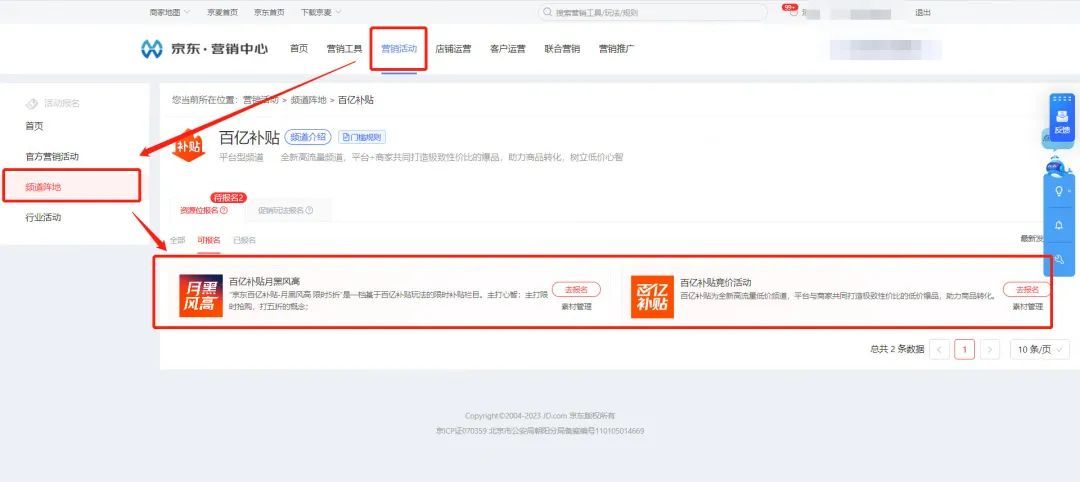Click the 百亿补贴竞价活动 title text
Viewport: 1080px width, 482px height.
click(x=716, y=282)
